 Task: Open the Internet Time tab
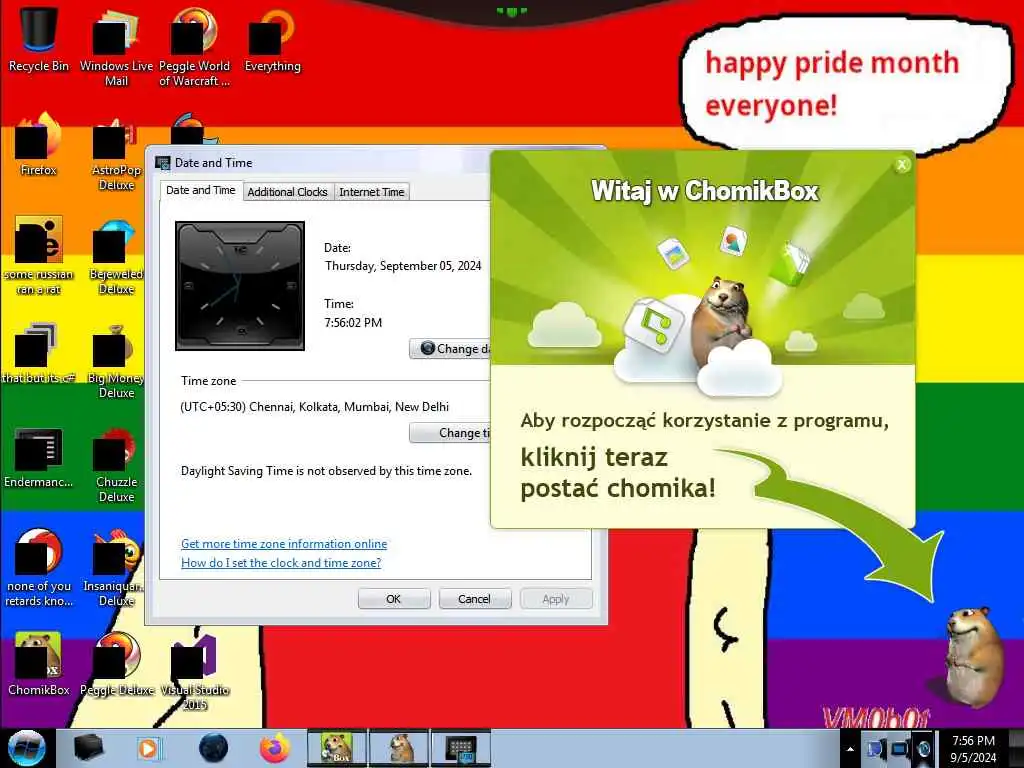pos(372,192)
